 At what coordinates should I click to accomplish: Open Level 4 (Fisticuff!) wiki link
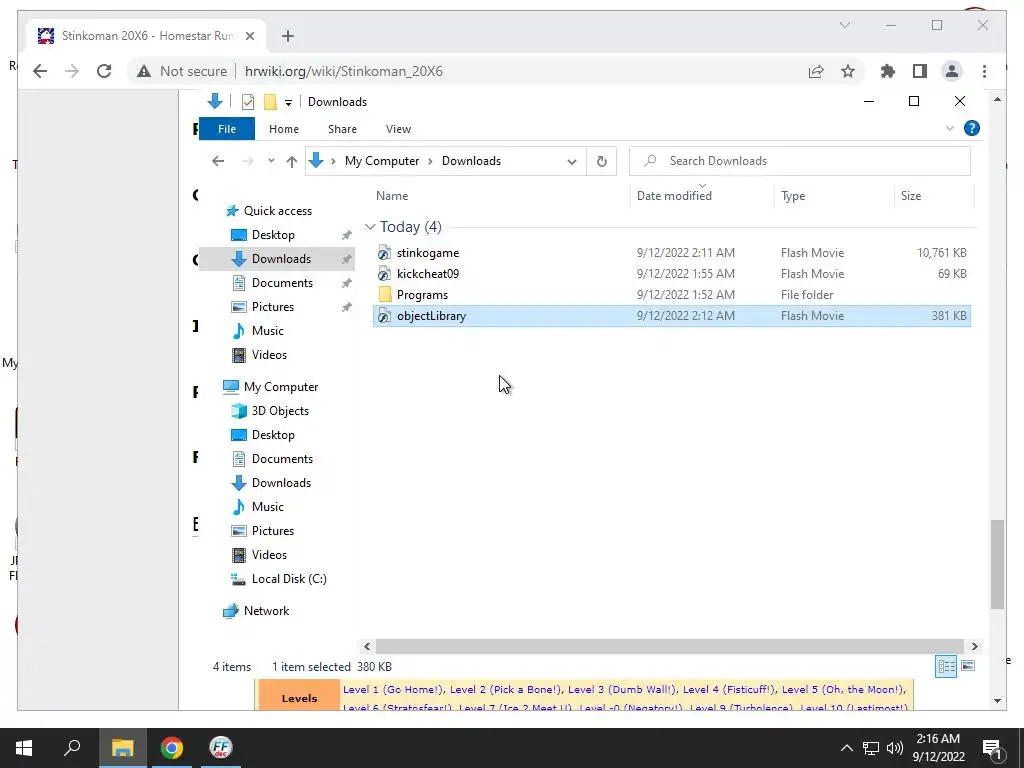pos(729,690)
